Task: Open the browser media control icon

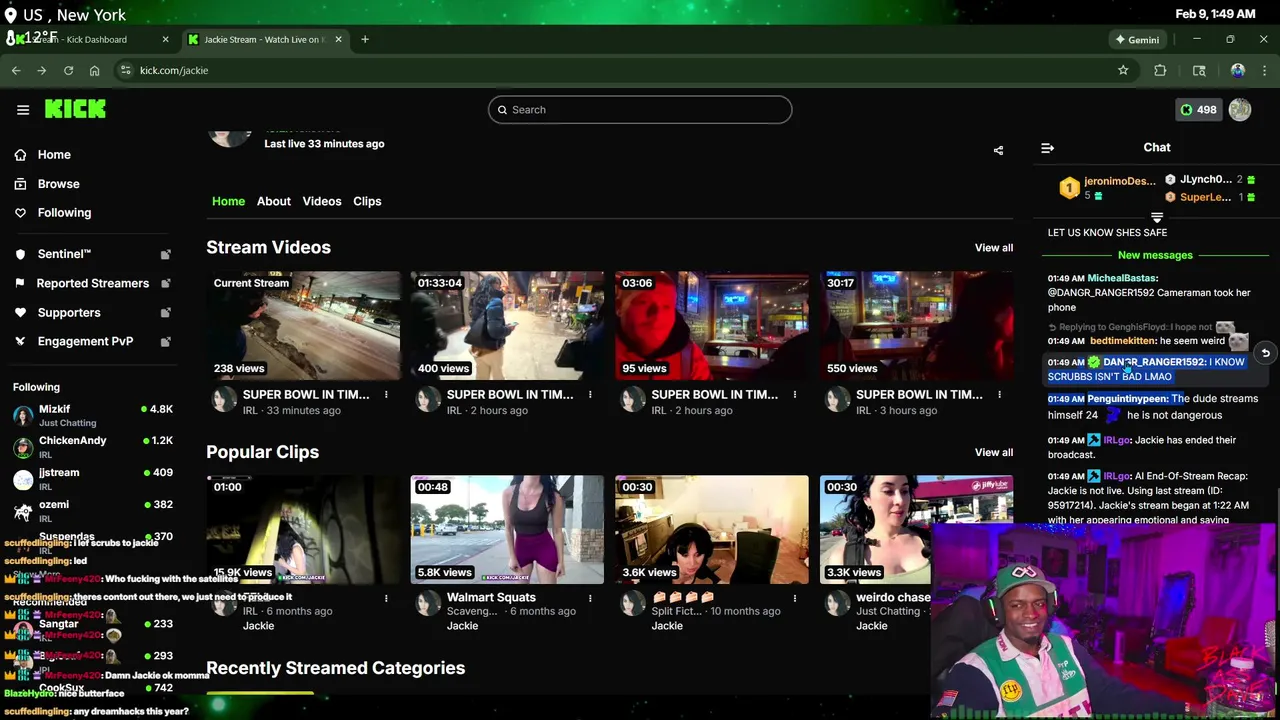Action: pyautogui.click(x=1199, y=70)
